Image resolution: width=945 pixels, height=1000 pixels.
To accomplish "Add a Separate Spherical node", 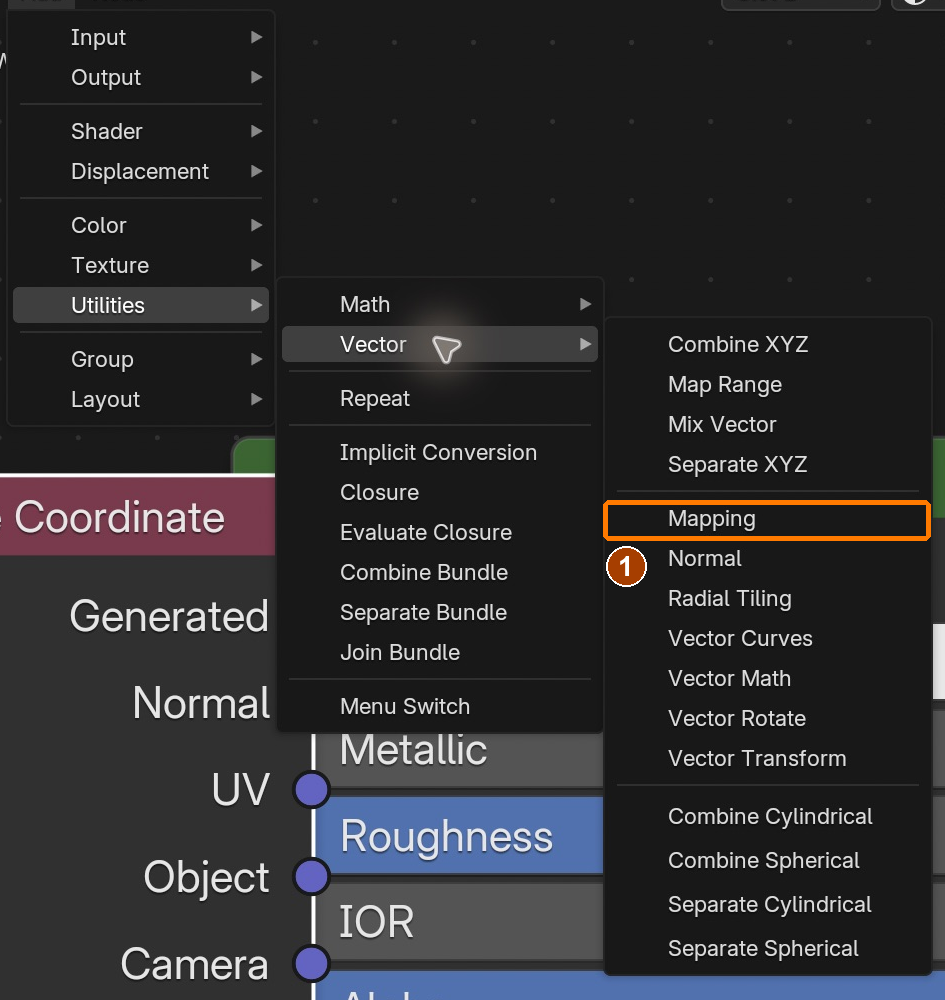I will (x=768, y=949).
